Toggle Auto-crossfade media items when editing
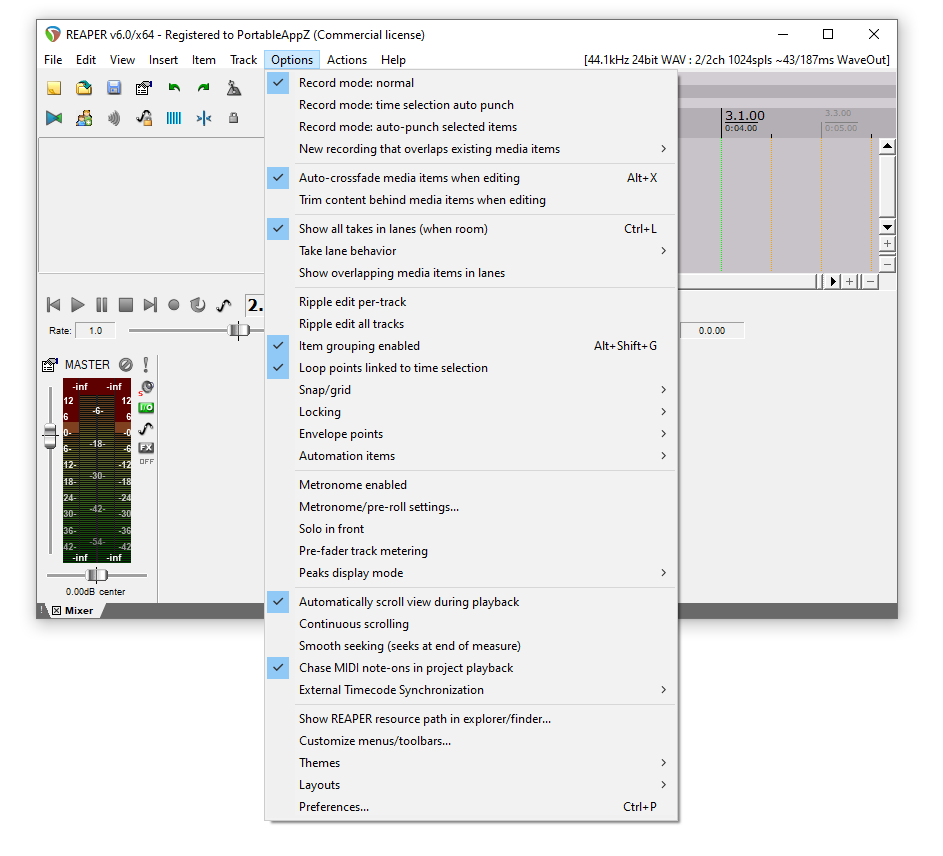 pos(471,178)
